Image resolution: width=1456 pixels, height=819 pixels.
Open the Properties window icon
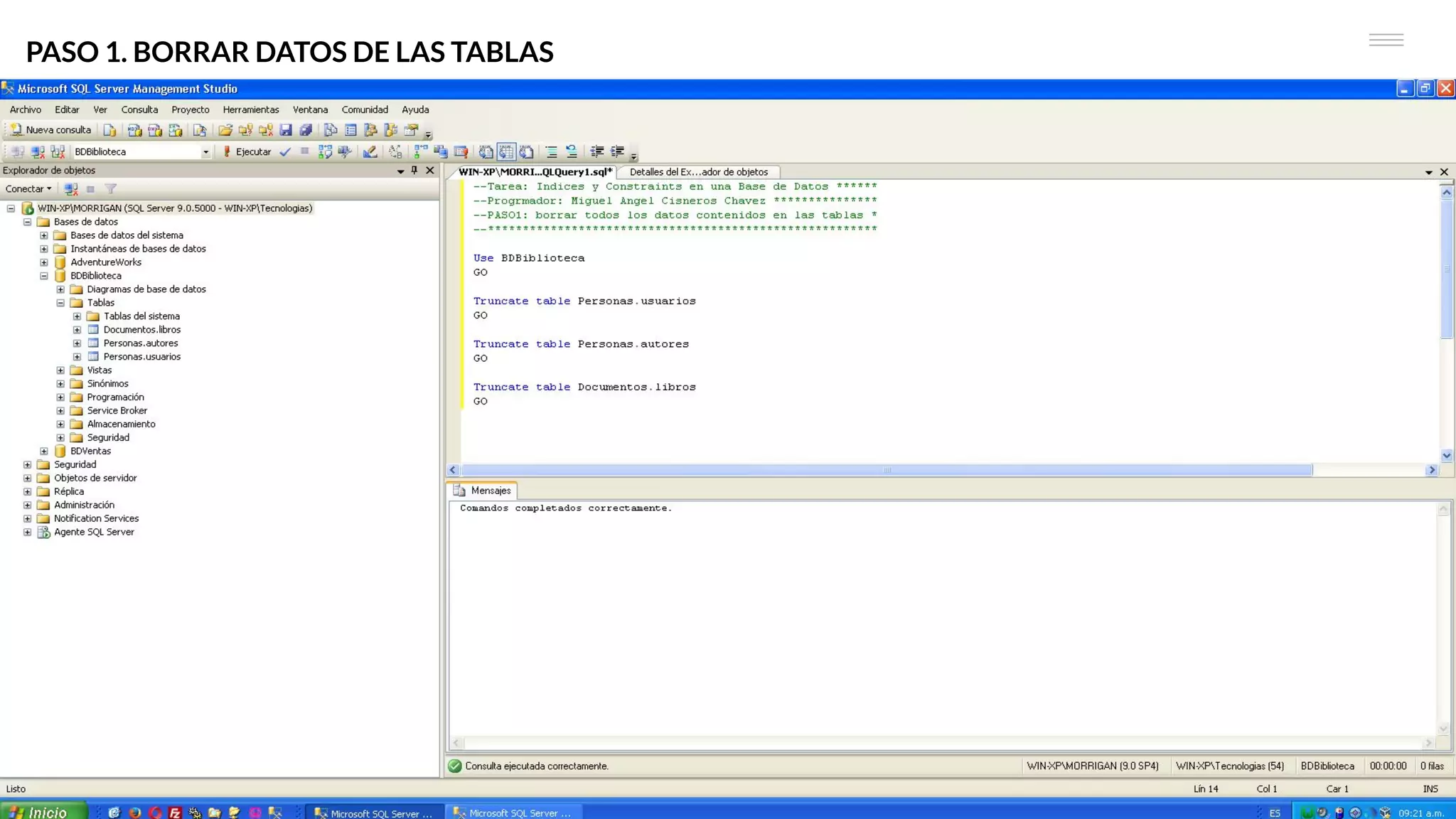[x=411, y=130]
